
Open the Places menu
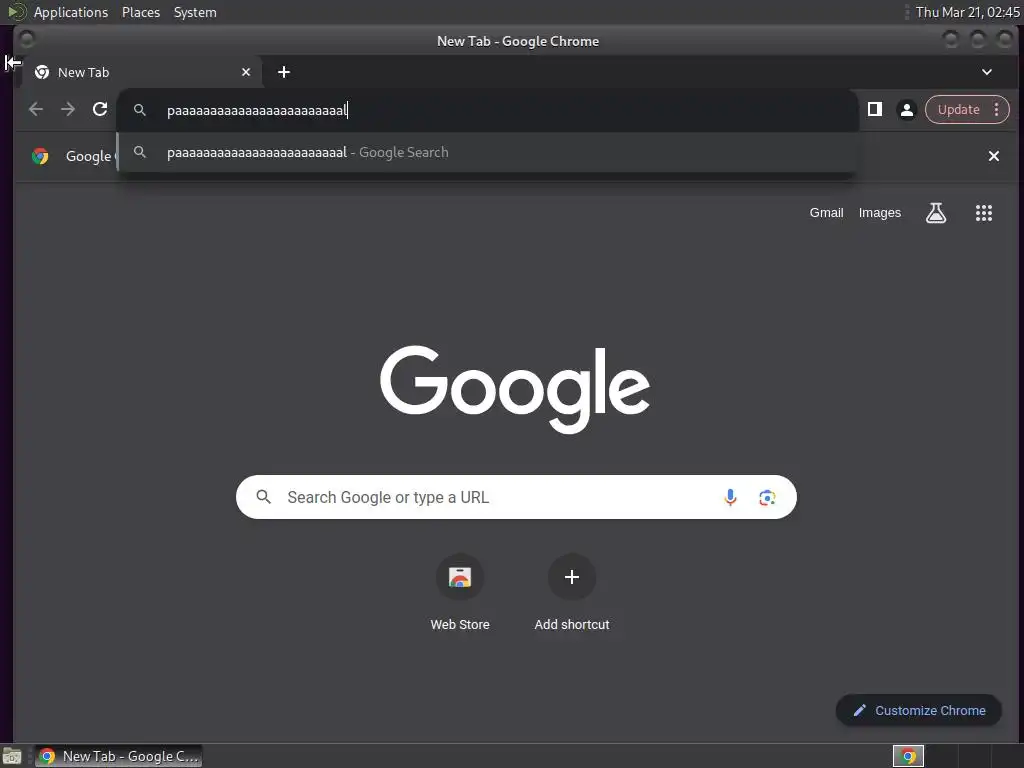(x=141, y=12)
